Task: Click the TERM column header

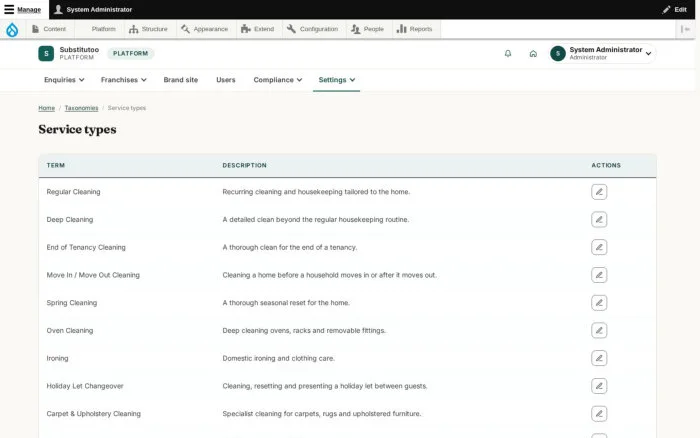Action: pyautogui.click(x=56, y=165)
